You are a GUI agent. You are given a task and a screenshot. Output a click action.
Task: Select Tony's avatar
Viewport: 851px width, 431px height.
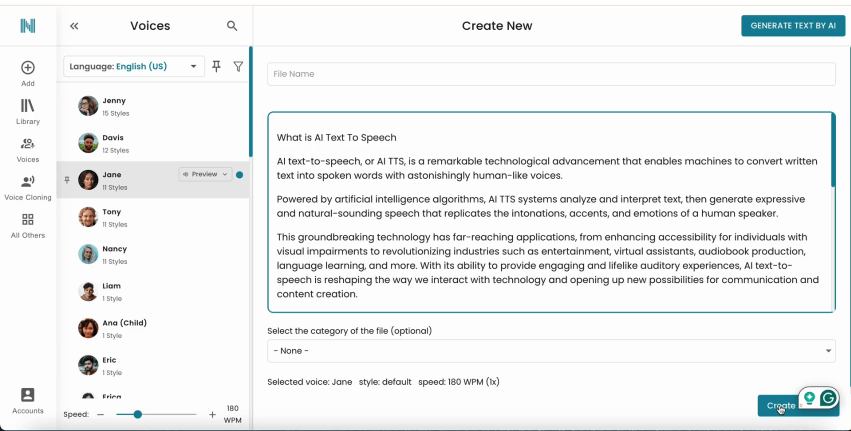pyautogui.click(x=88, y=217)
